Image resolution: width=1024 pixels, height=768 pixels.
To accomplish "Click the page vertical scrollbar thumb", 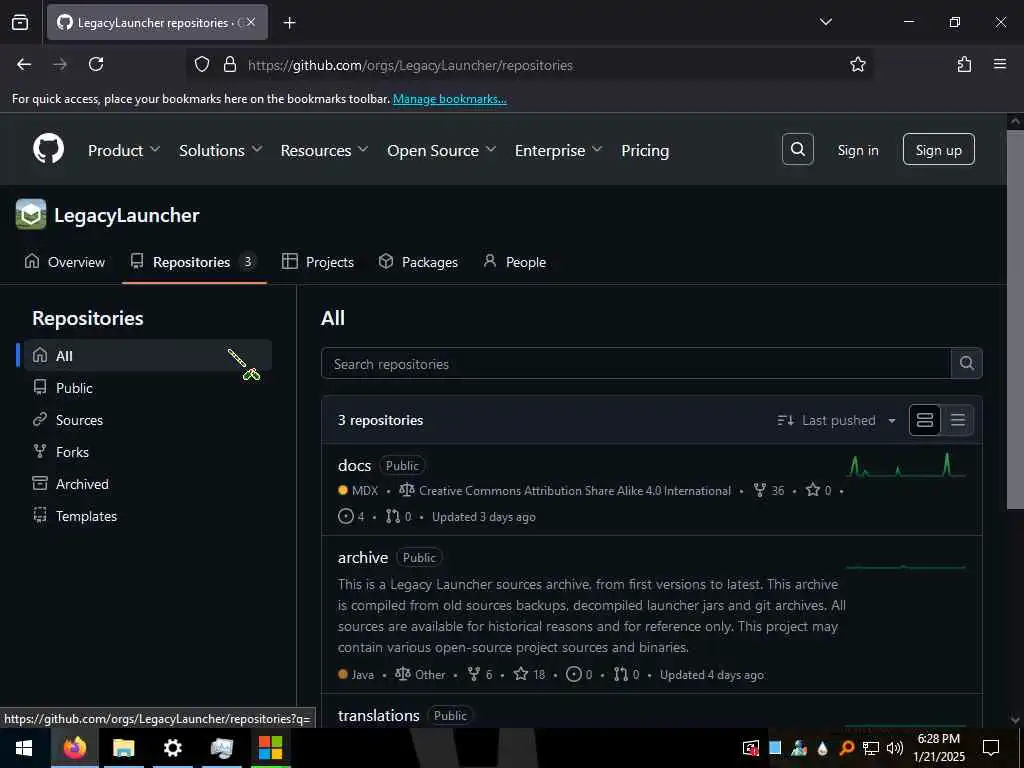I will tap(1015, 319).
